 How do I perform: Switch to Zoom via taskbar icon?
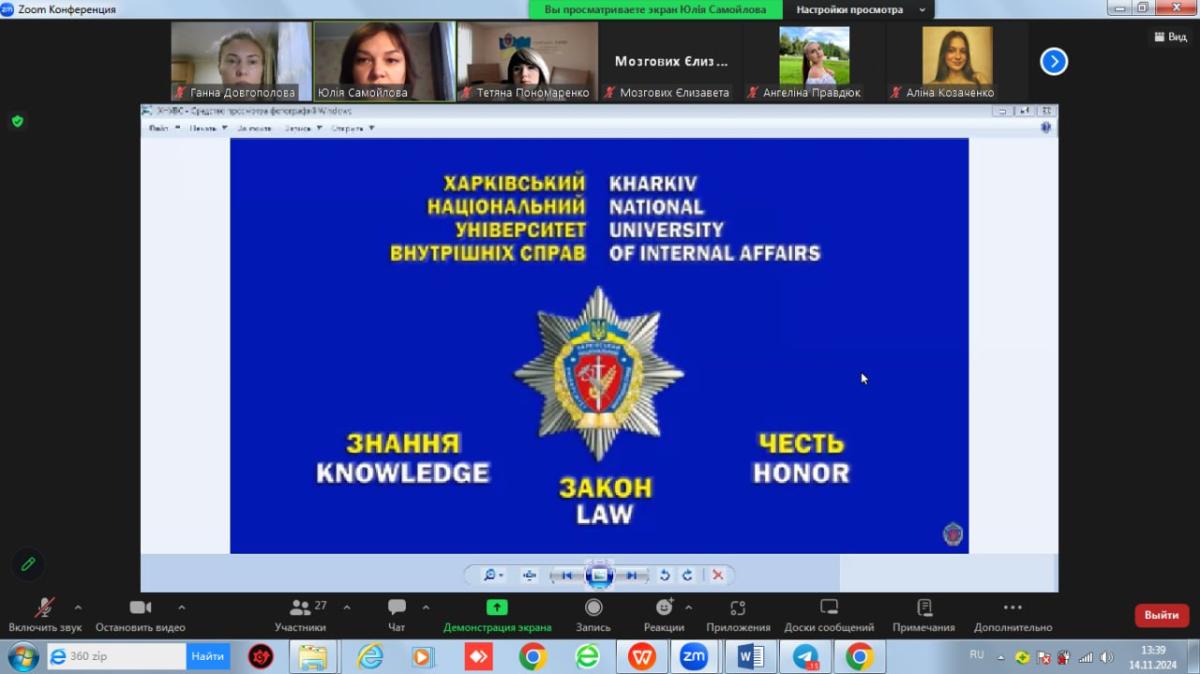pos(695,656)
